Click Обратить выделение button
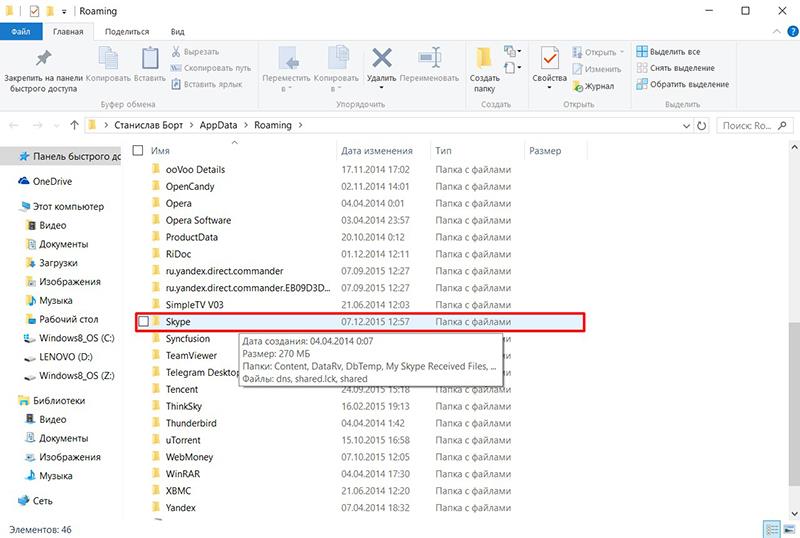 click(x=682, y=84)
